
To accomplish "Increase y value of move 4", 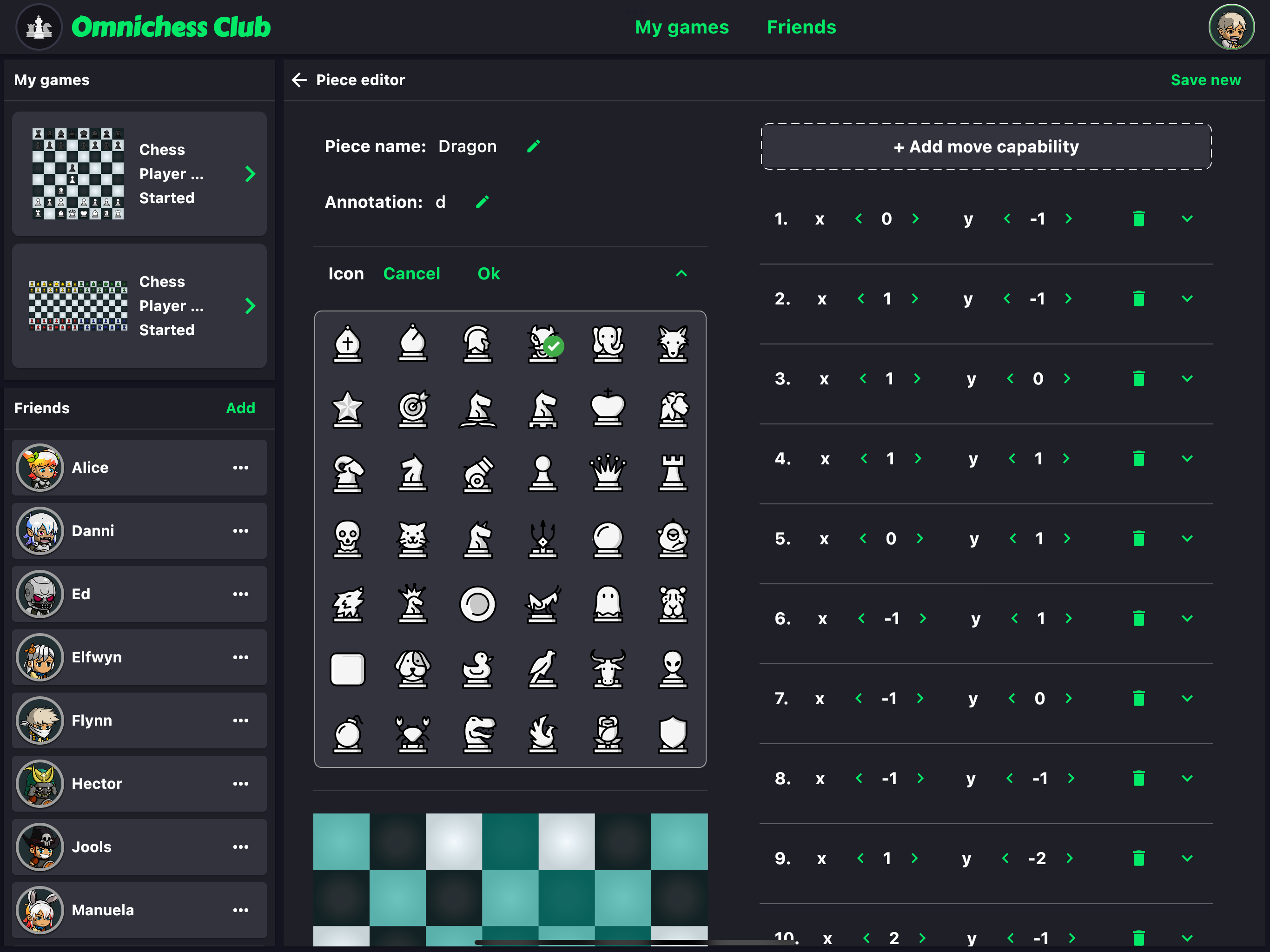I will point(1066,458).
